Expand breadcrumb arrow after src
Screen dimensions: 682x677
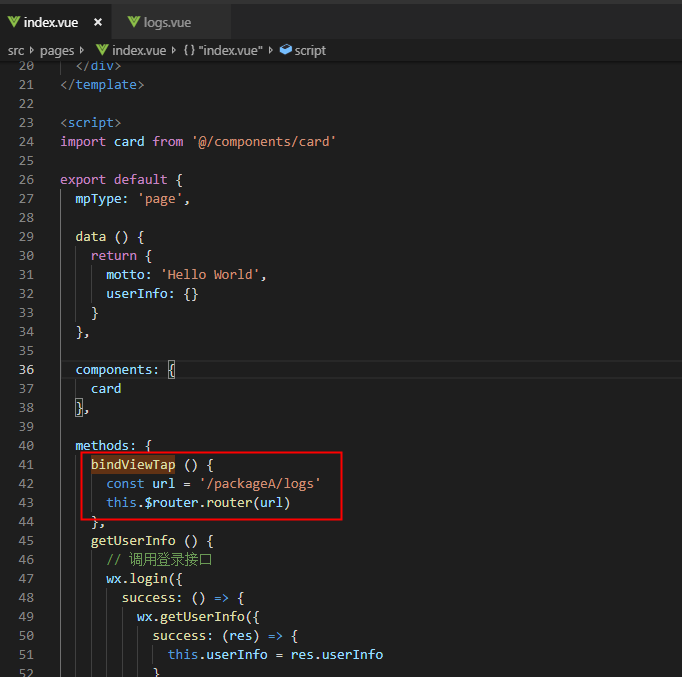[x=32, y=50]
